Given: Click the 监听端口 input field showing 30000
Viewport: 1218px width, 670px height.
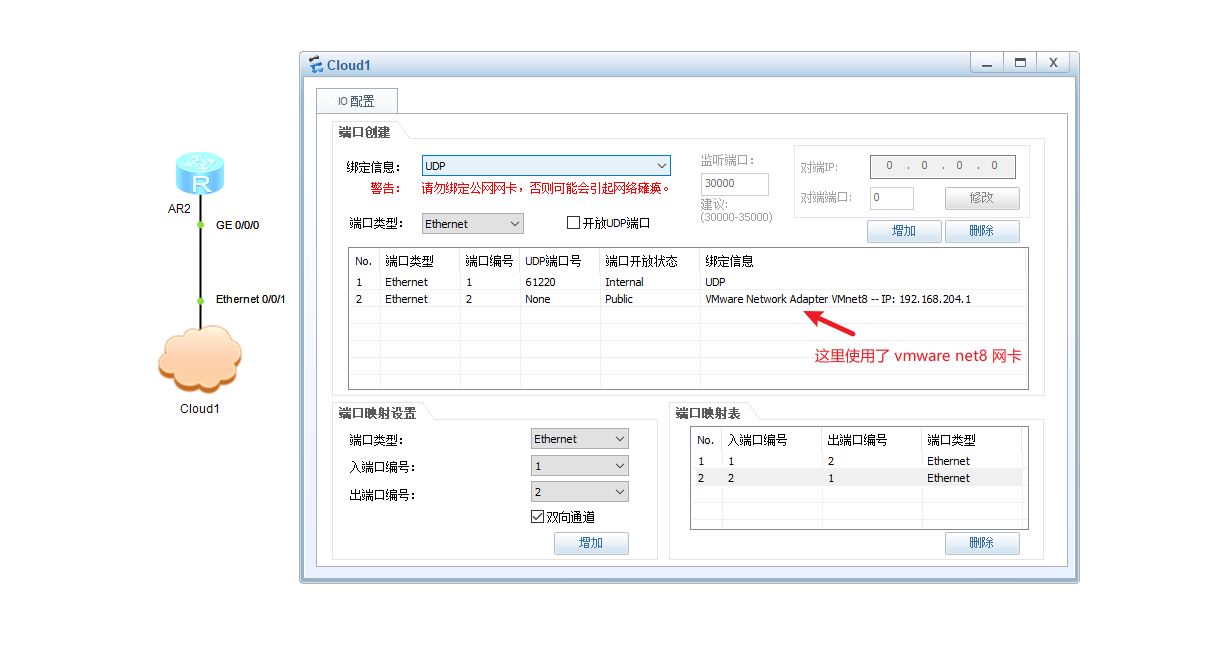Looking at the screenshot, I should (735, 184).
